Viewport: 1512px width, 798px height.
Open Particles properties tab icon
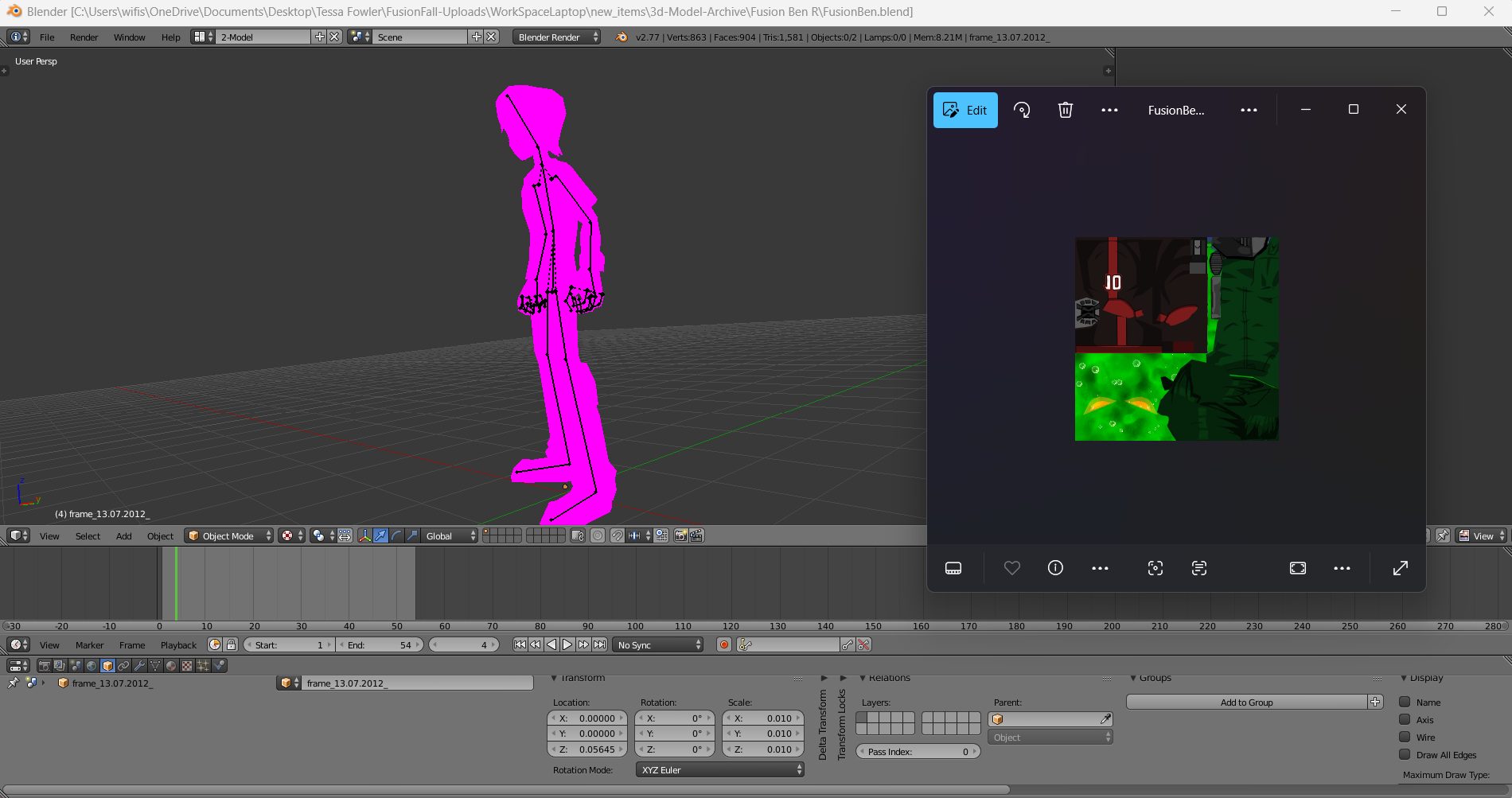pos(203,665)
